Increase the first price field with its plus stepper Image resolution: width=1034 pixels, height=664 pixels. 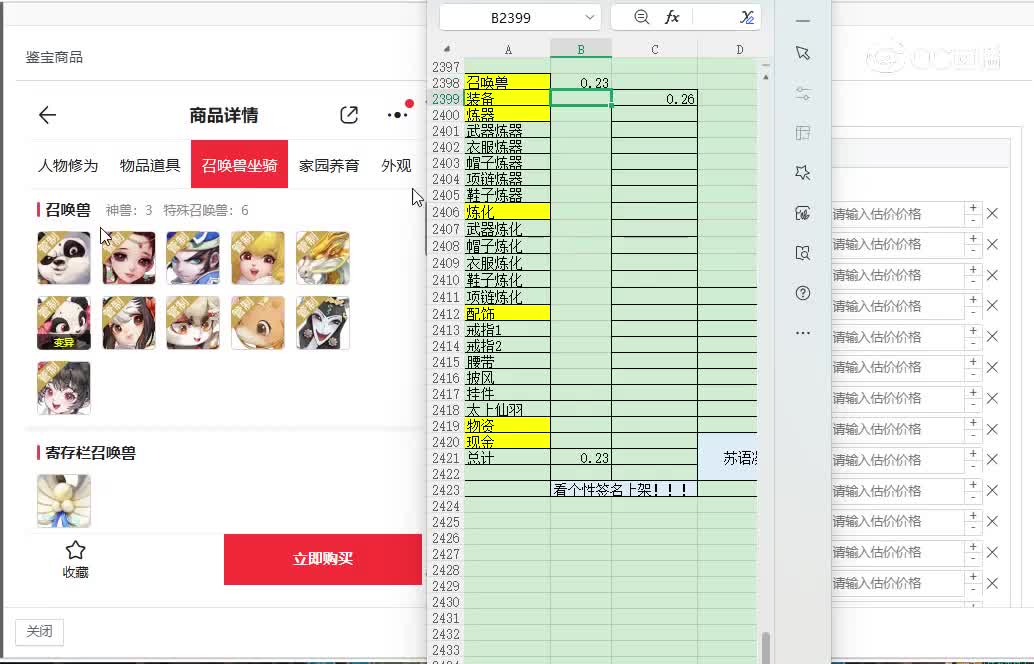pos(973,208)
